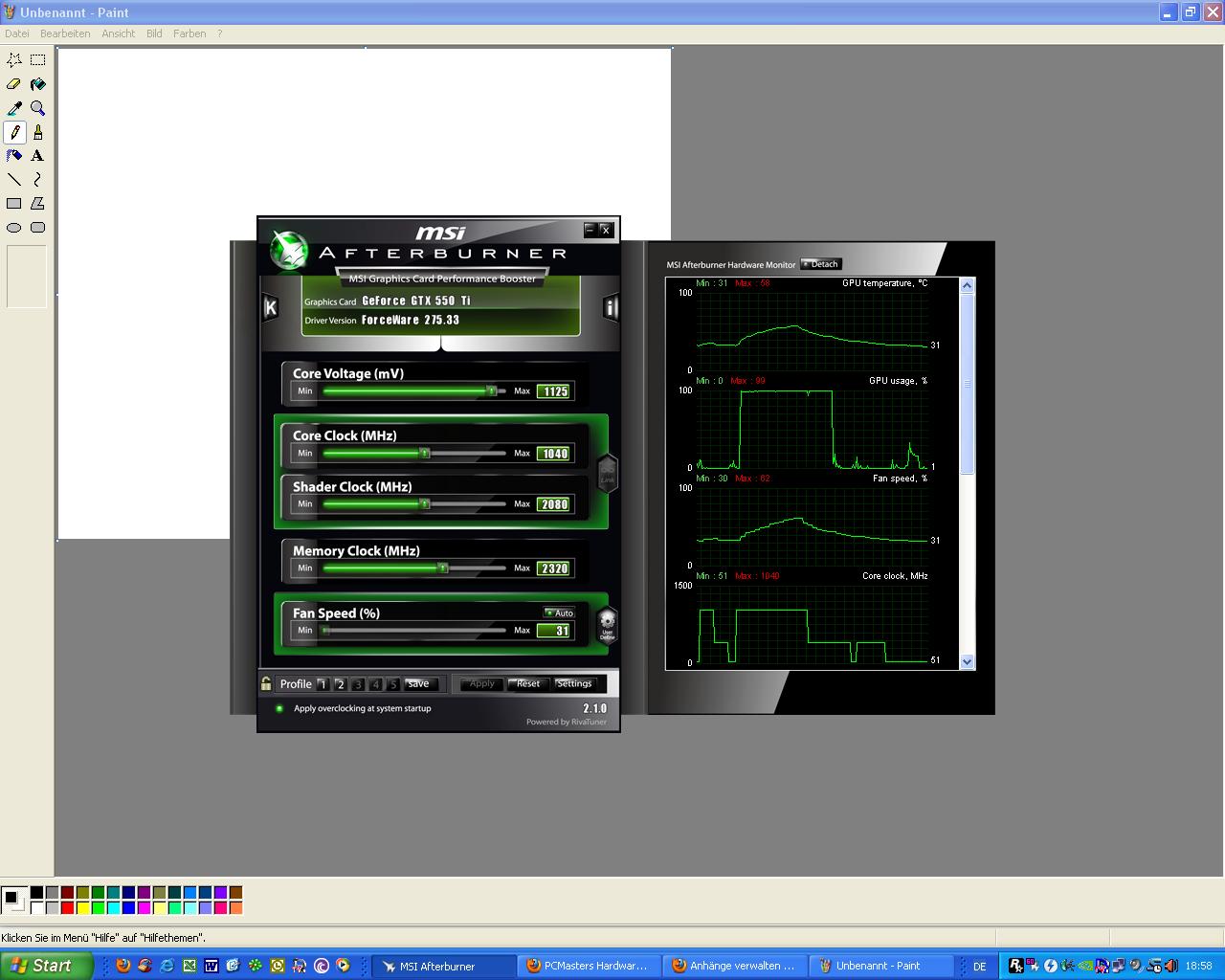Toggle fan speed Auto mode

click(559, 612)
